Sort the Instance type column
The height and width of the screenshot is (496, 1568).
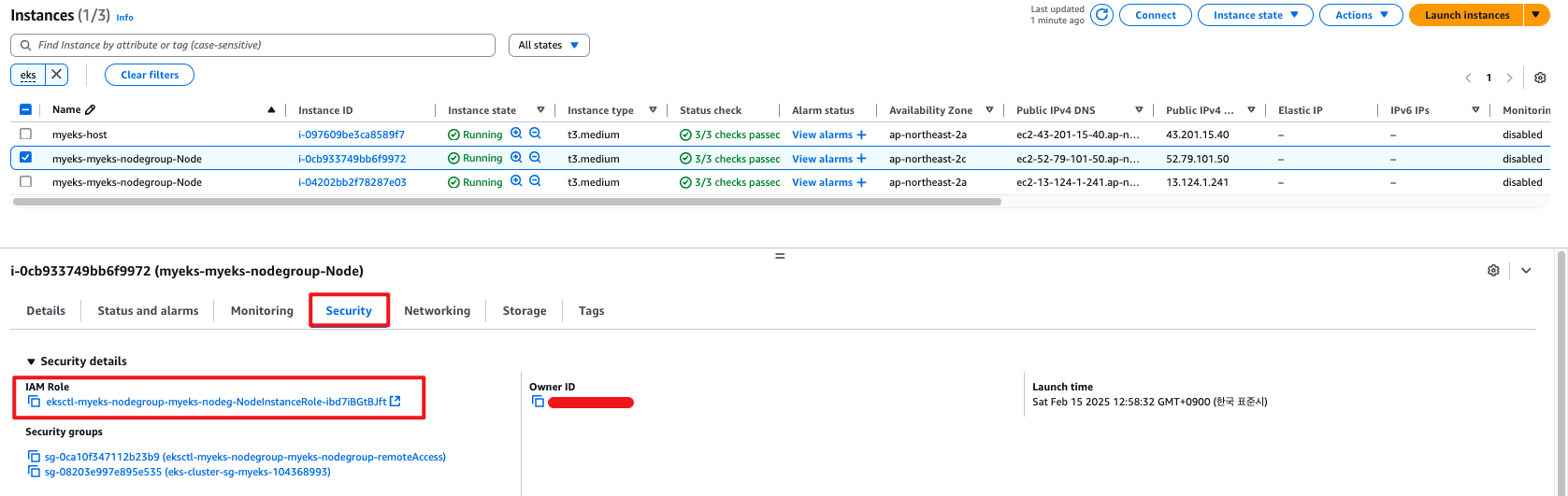pos(653,110)
